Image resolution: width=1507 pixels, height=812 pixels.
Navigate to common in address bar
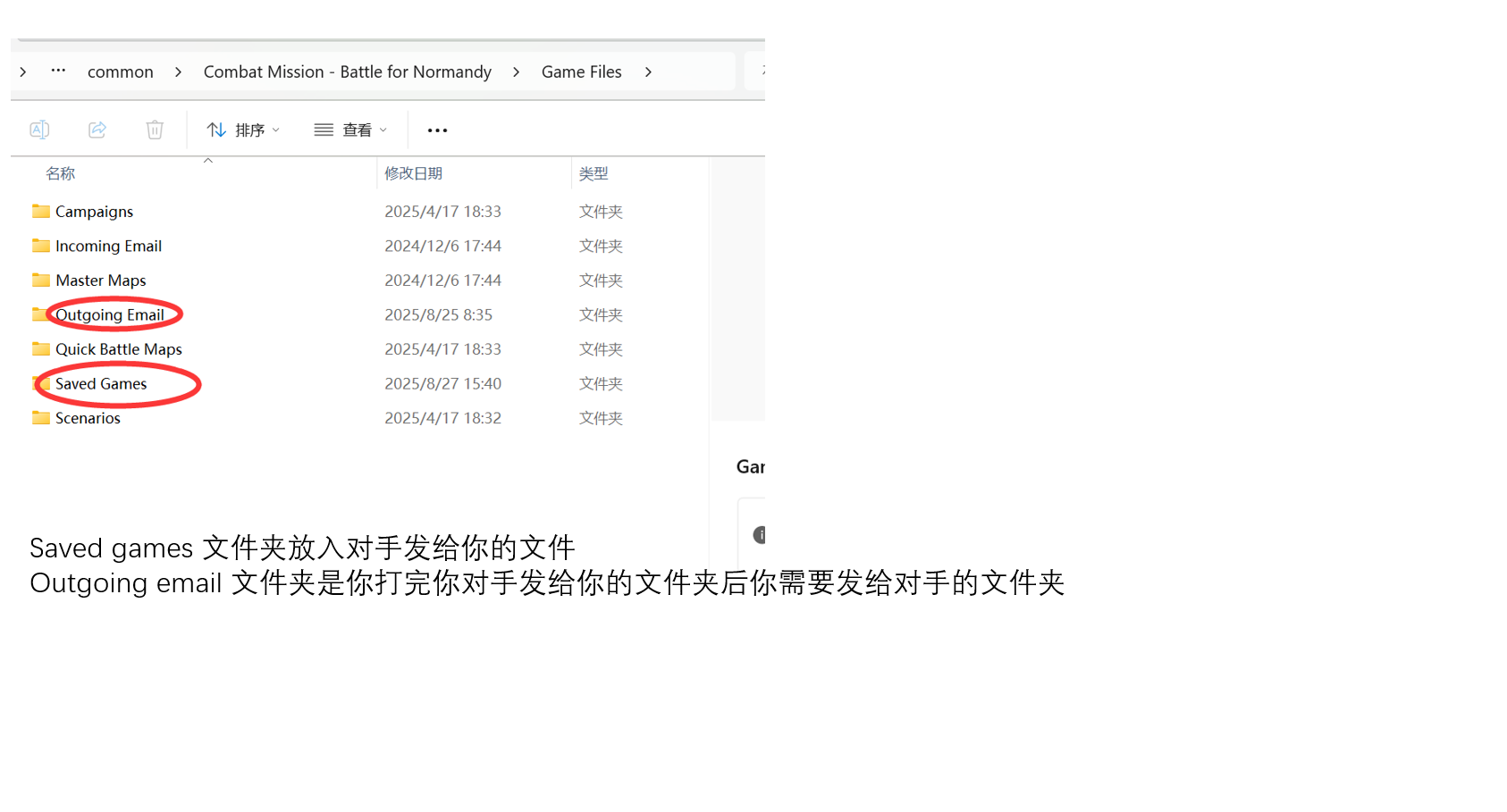(x=121, y=72)
